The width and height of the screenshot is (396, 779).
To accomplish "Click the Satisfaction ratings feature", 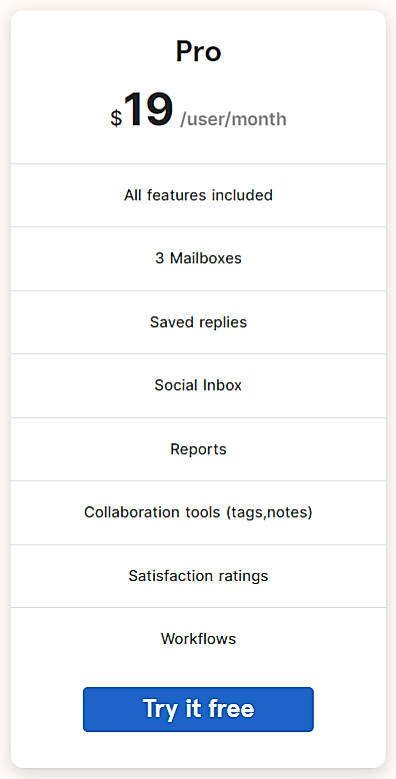I will coord(198,576).
